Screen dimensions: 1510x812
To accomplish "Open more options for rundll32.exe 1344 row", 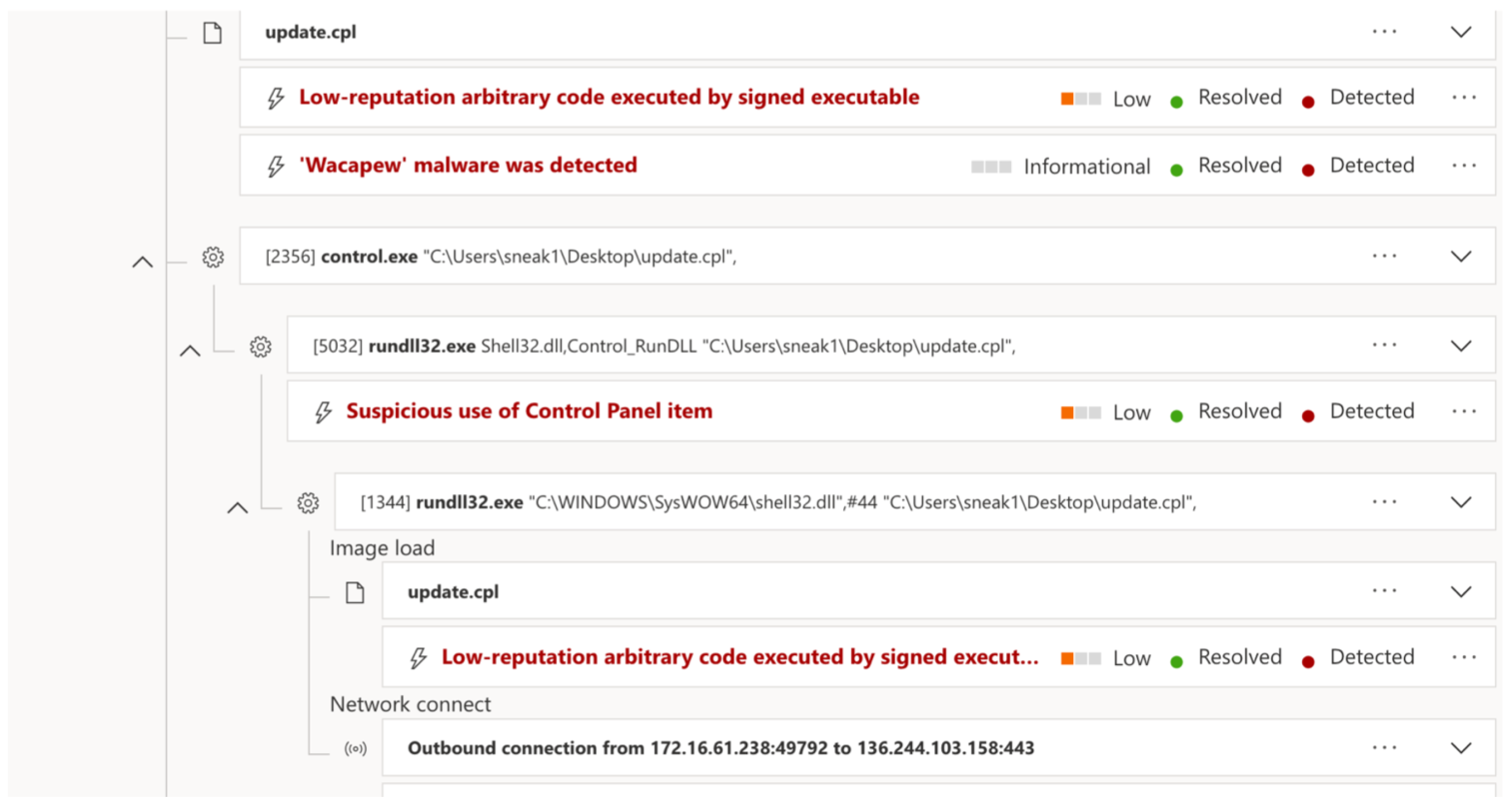I will (x=1384, y=502).
